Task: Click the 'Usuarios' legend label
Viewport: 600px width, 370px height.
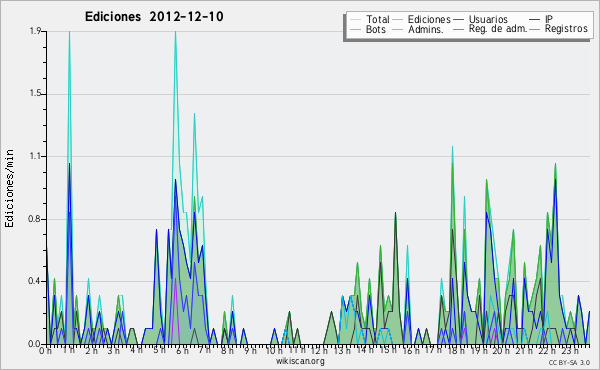Action: click(488, 19)
